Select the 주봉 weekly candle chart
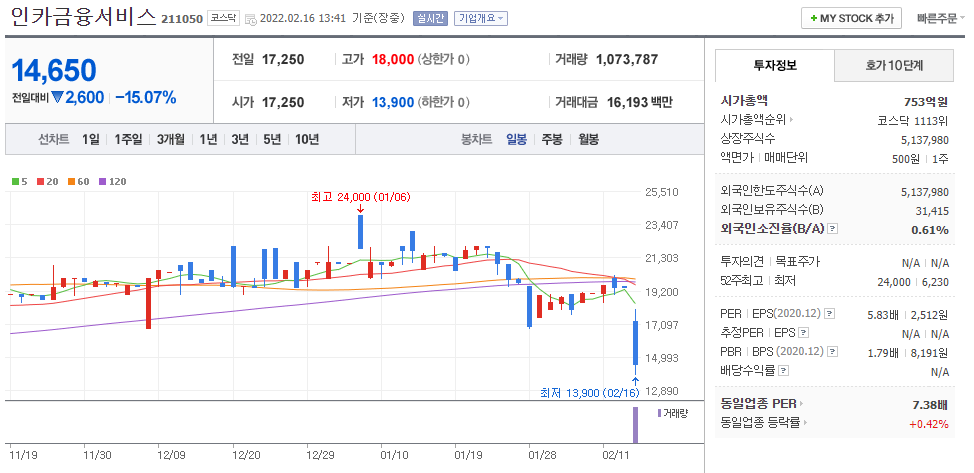 click(552, 139)
